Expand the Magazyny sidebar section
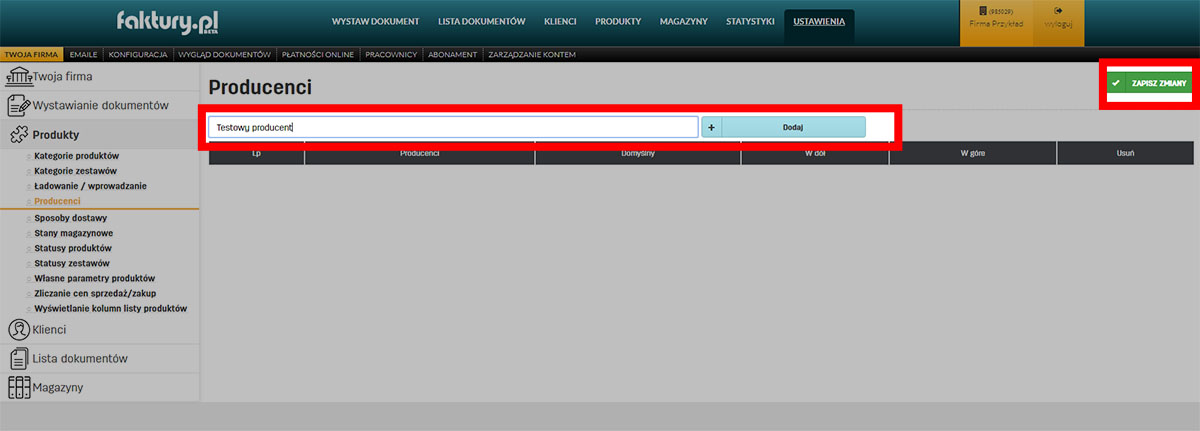 coord(100,387)
